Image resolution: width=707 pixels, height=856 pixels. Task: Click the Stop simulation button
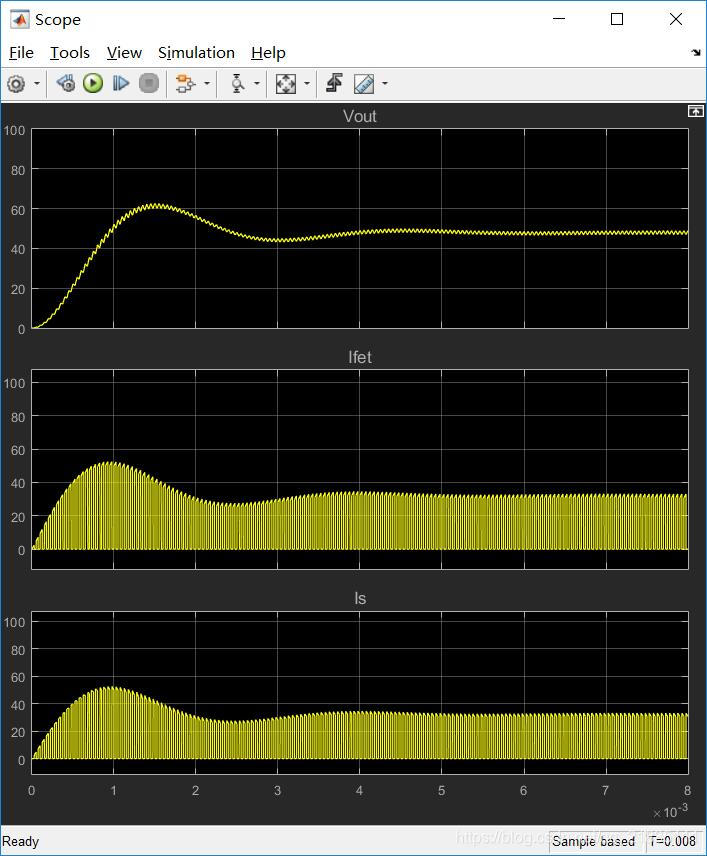click(x=148, y=84)
